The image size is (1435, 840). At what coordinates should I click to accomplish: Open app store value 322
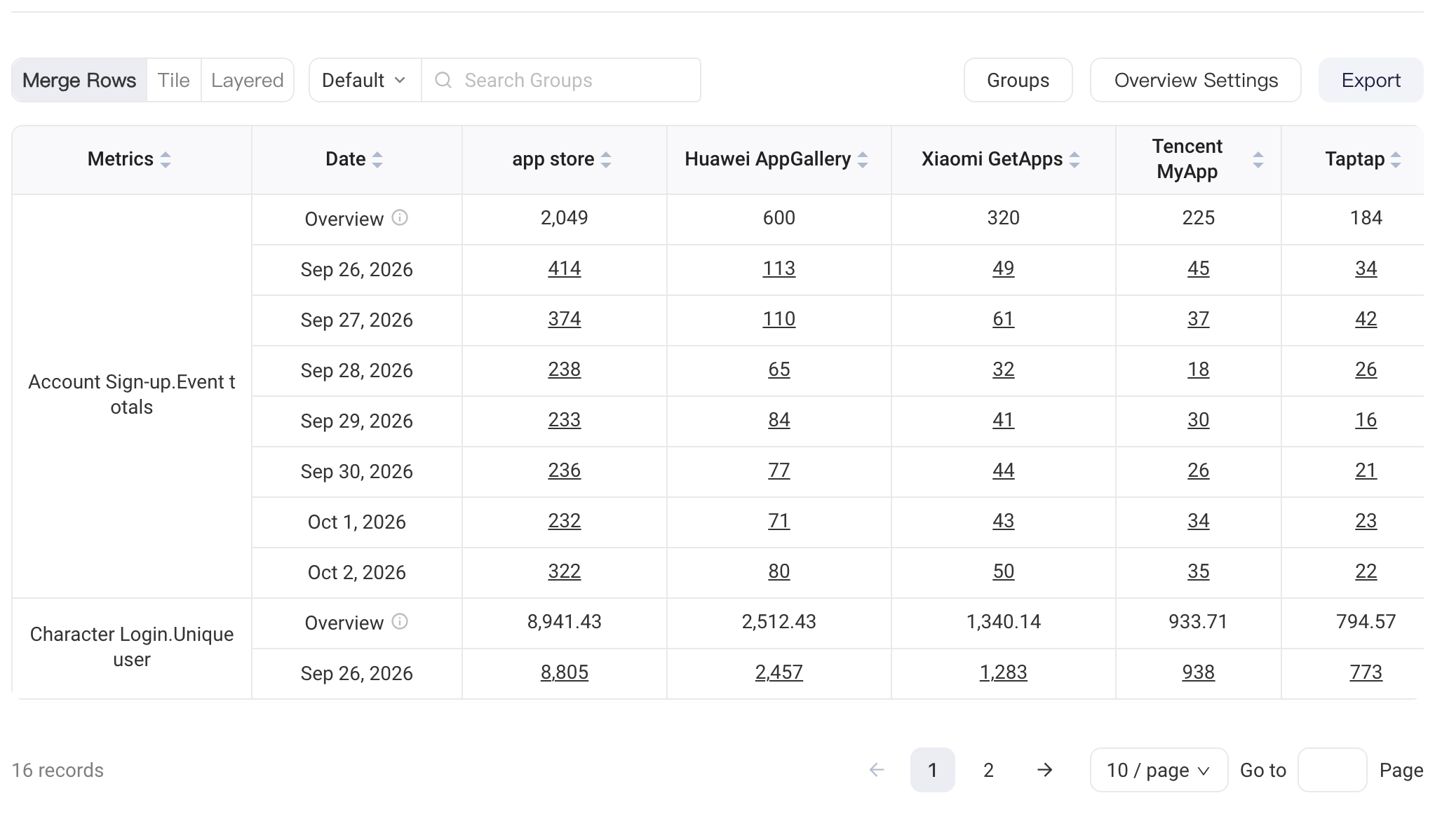click(x=565, y=571)
